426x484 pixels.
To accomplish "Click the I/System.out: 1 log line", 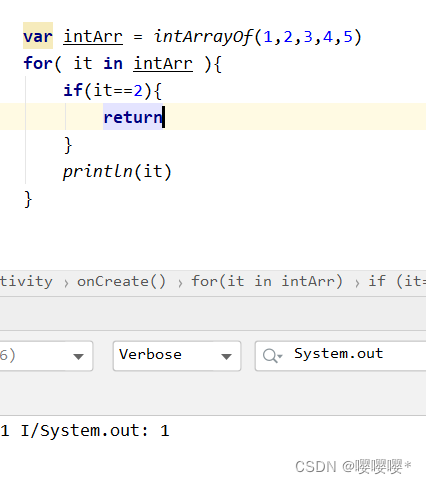I will tap(85, 431).
